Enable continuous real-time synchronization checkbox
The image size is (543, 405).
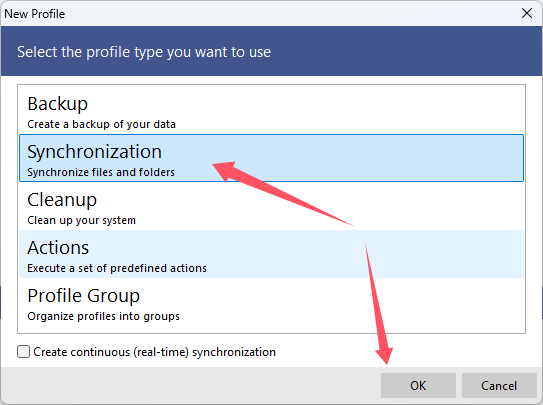(x=24, y=352)
